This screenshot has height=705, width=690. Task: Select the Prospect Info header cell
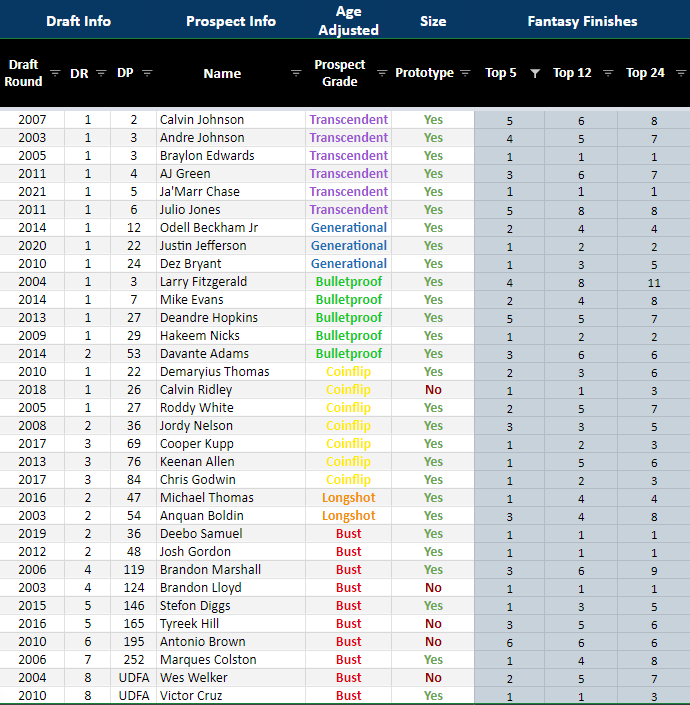click(231, 21)
